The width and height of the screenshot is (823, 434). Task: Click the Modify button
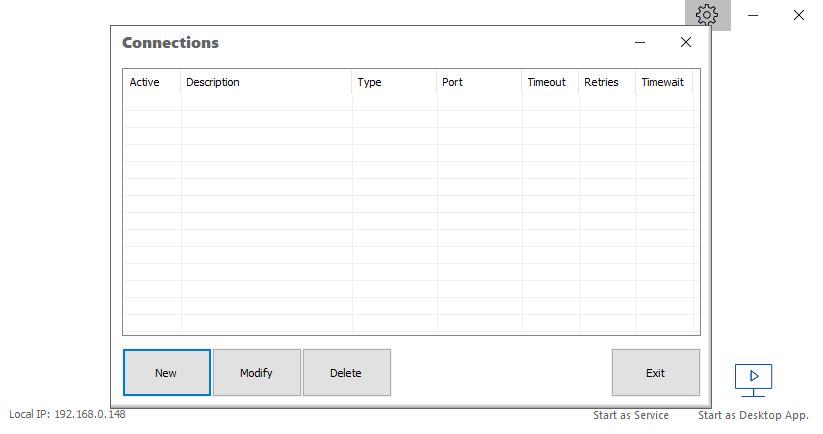(256, 373)
